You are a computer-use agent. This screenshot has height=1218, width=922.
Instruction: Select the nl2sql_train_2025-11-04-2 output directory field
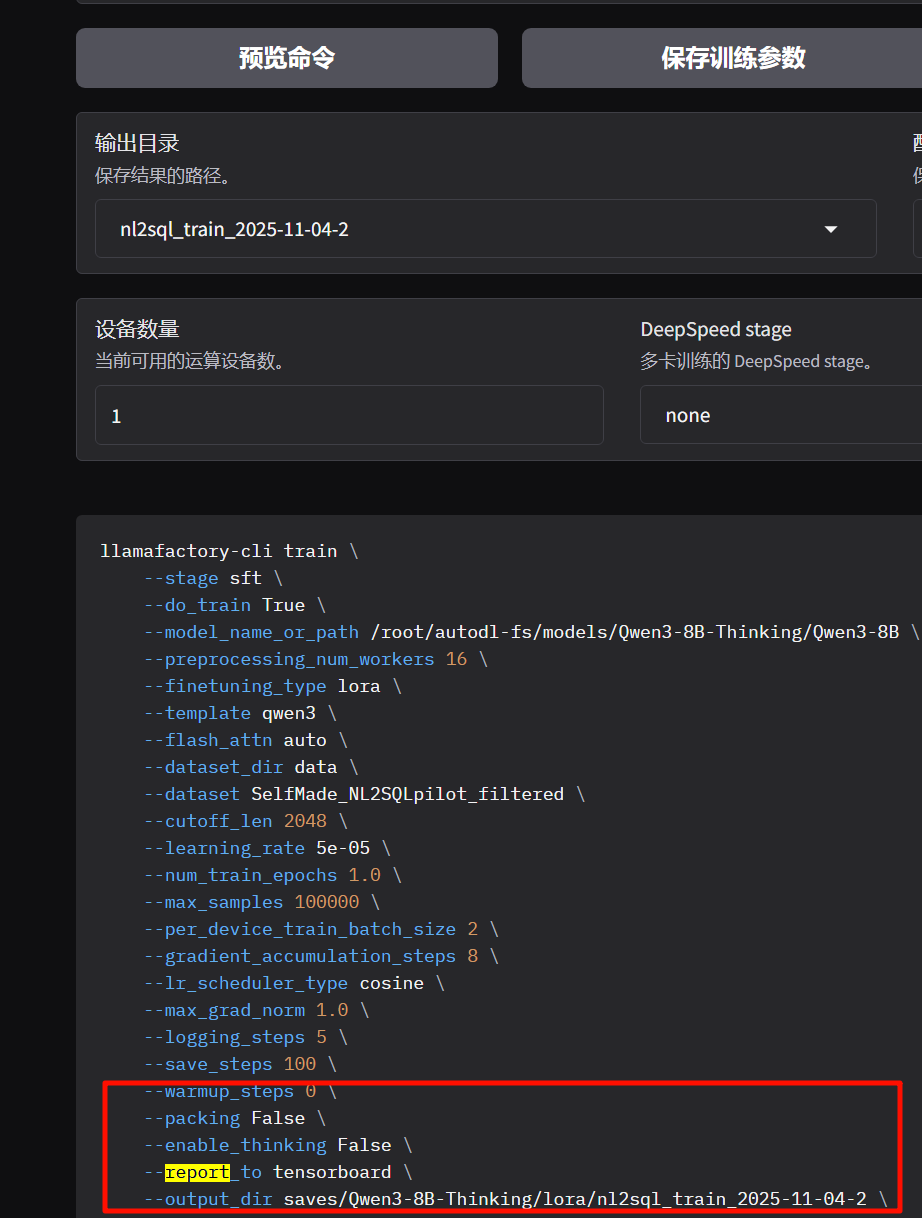click(486, 229)
